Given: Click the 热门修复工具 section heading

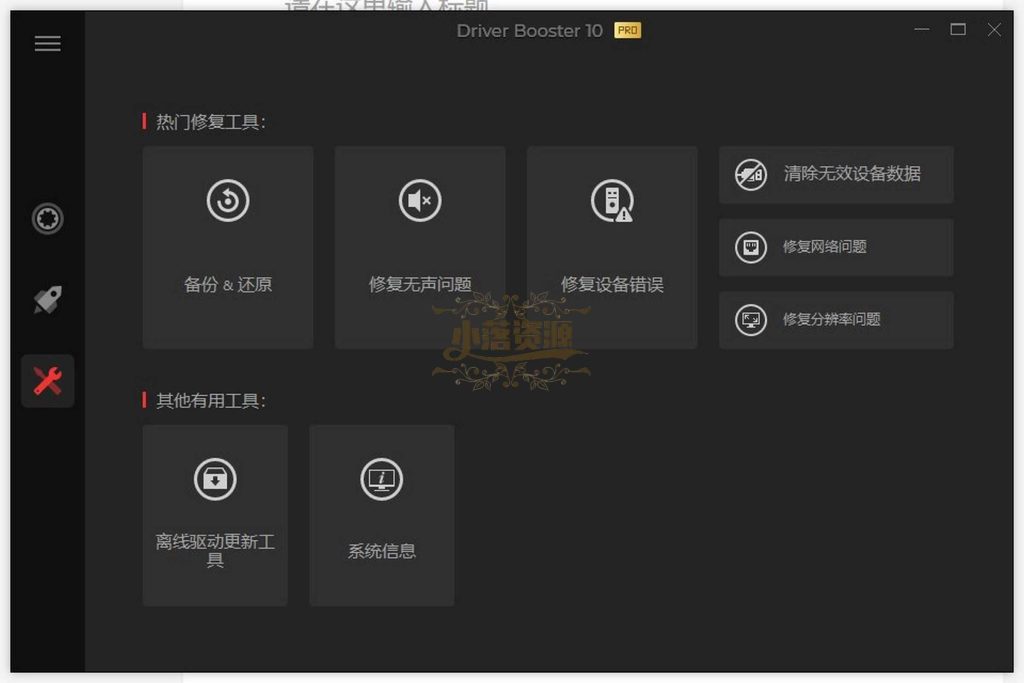Looking at the screenshot, I should (210, 122).
